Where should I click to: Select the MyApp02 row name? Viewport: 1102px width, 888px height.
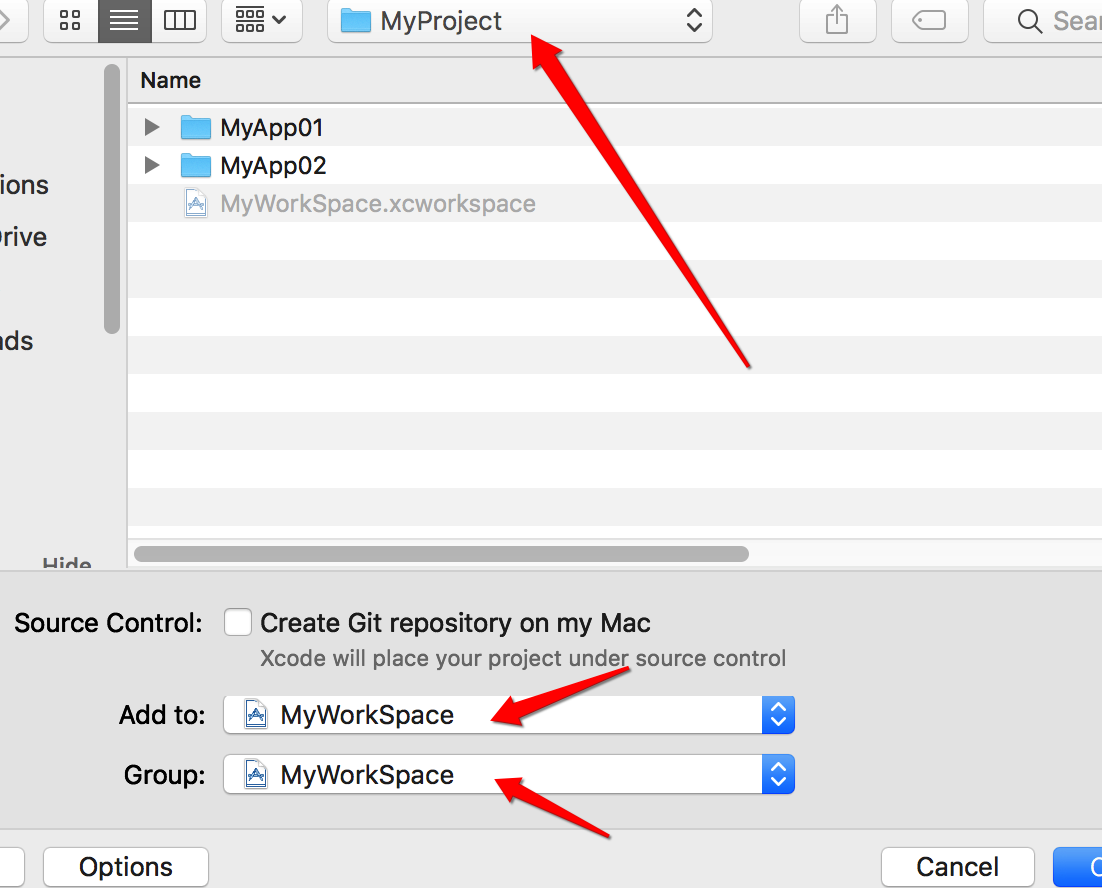[x=273, y=166]
